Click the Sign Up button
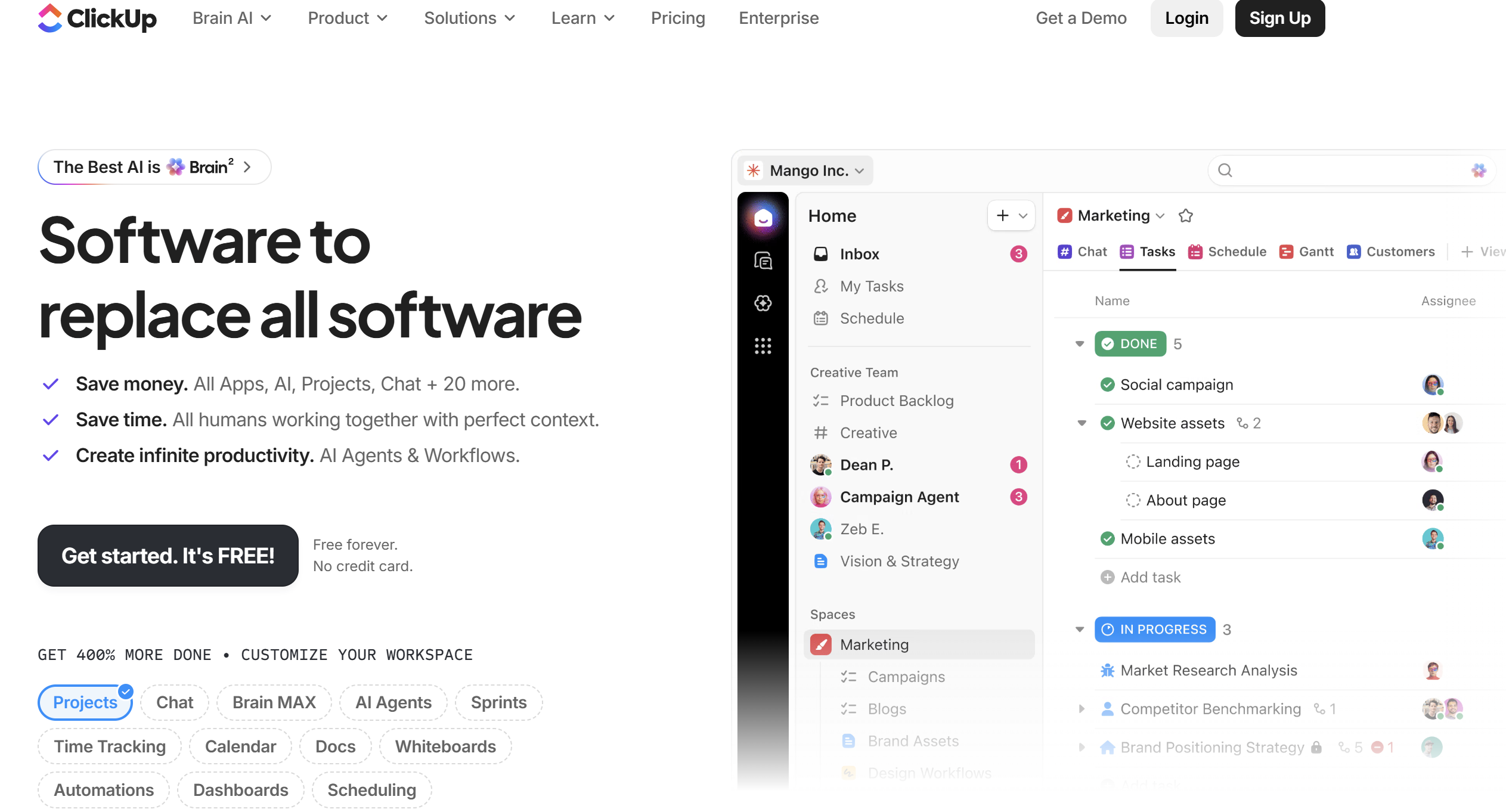Screen dimensions: 1506x812 point(1280,18)
